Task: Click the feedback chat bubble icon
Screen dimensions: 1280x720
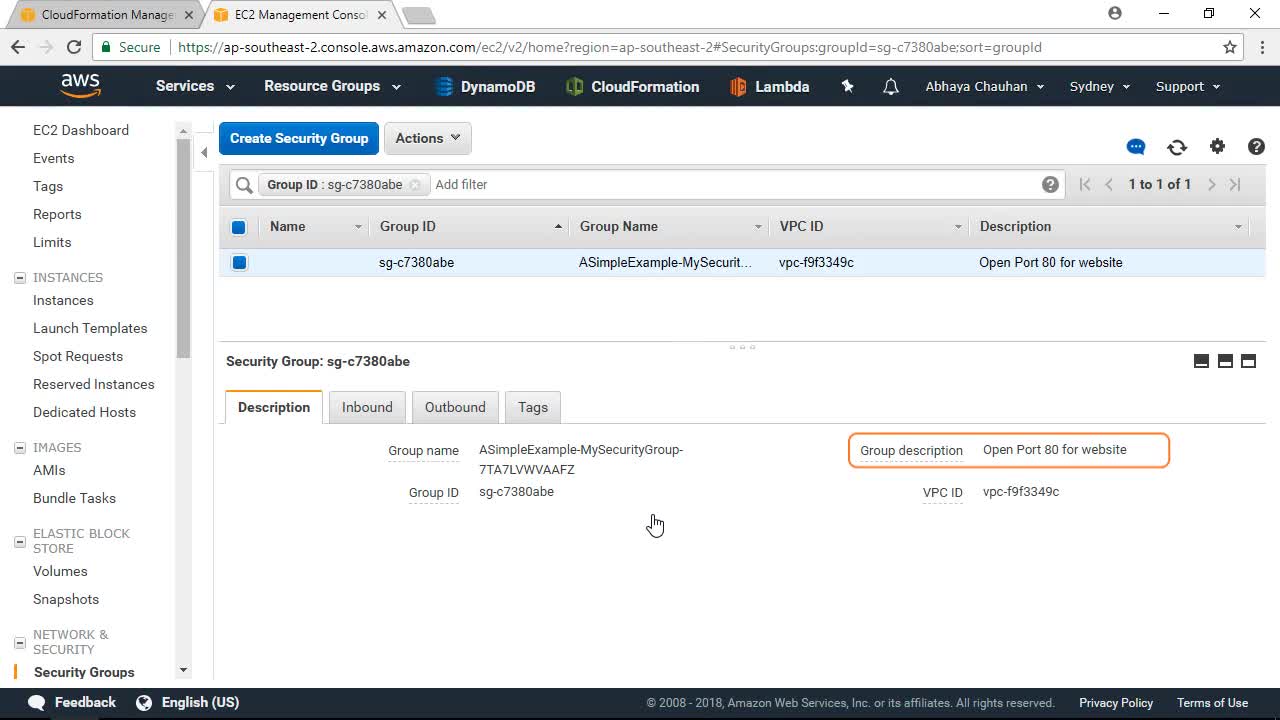Action: click(1136, 147)
